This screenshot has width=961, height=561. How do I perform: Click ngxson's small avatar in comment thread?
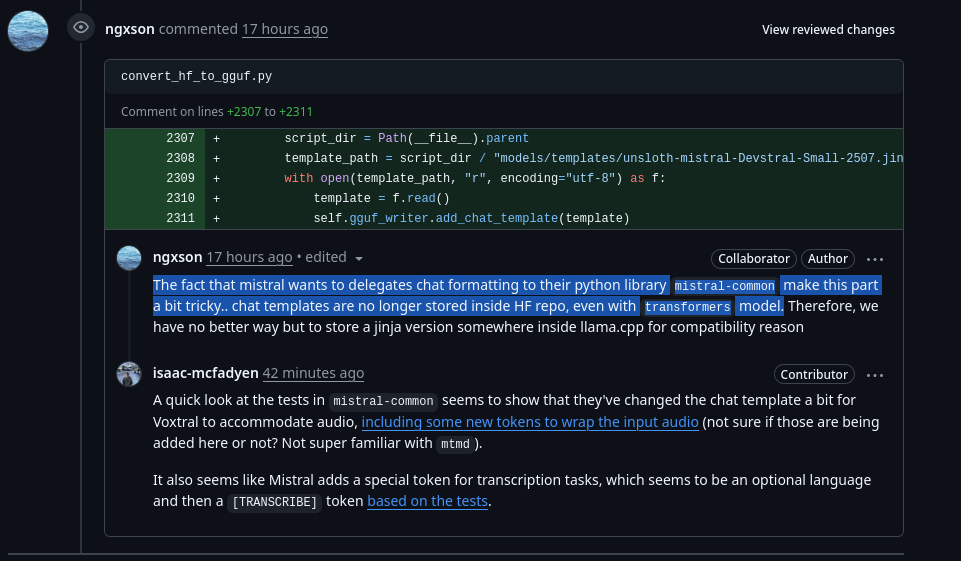pos(129,258)
